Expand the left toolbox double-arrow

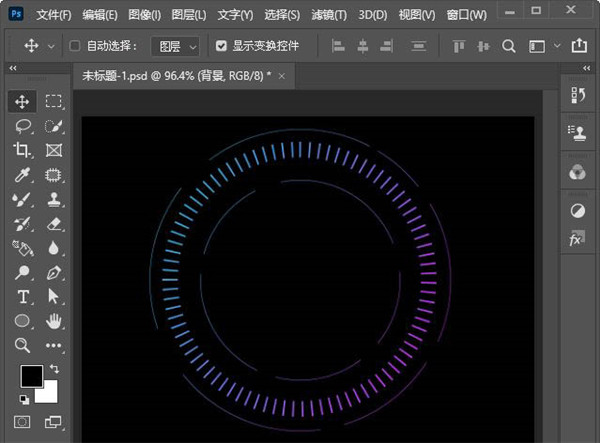point(13,68)
